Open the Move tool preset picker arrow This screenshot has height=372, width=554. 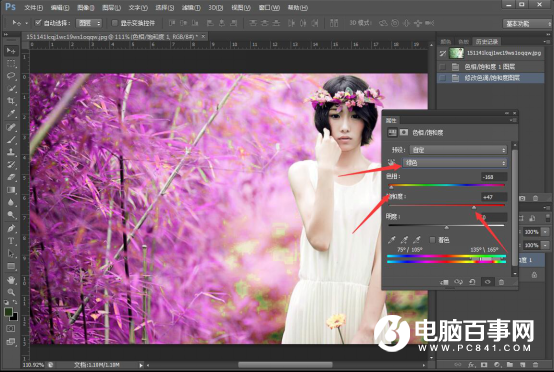[26, 23]
